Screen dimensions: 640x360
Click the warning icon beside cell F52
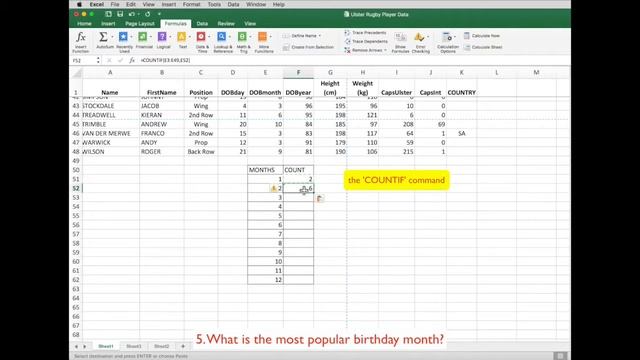(273, 188)
